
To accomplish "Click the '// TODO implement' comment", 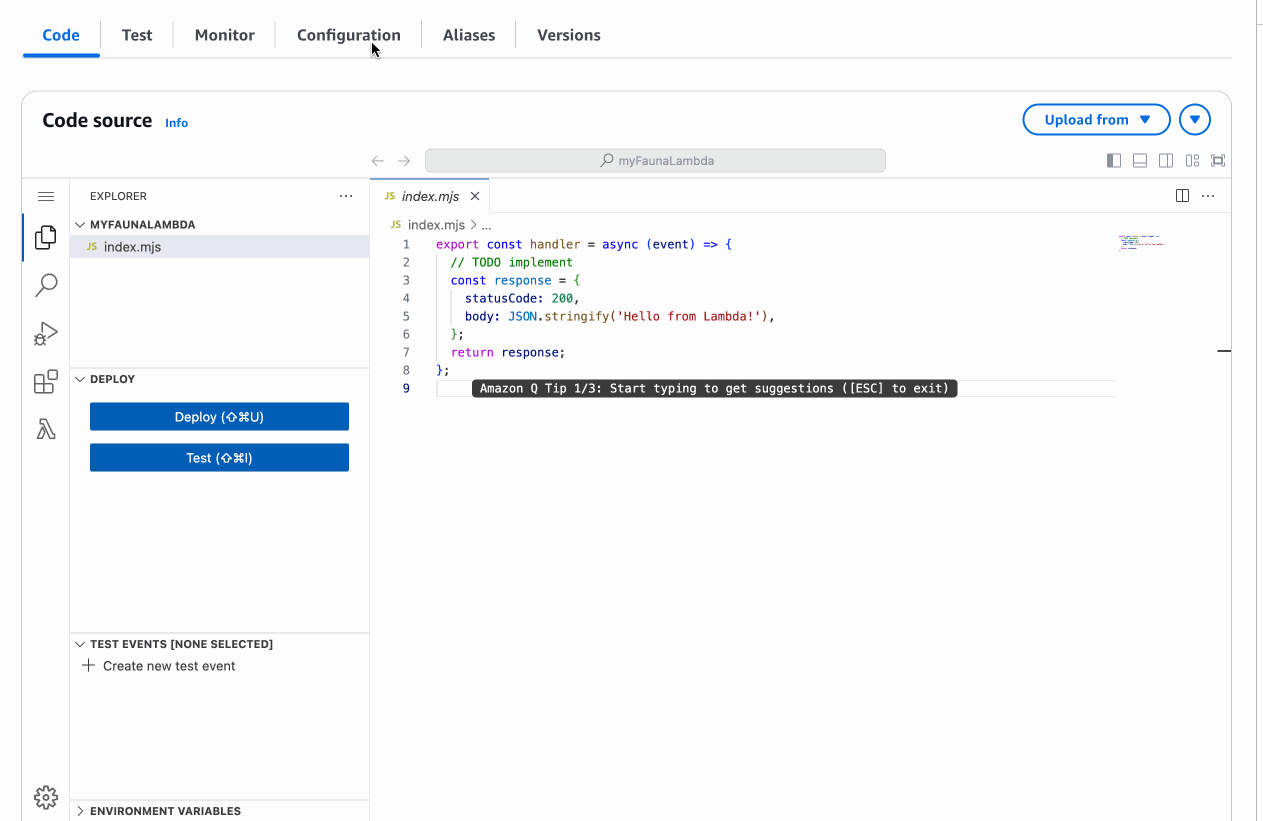I will [x=511, y=262].
